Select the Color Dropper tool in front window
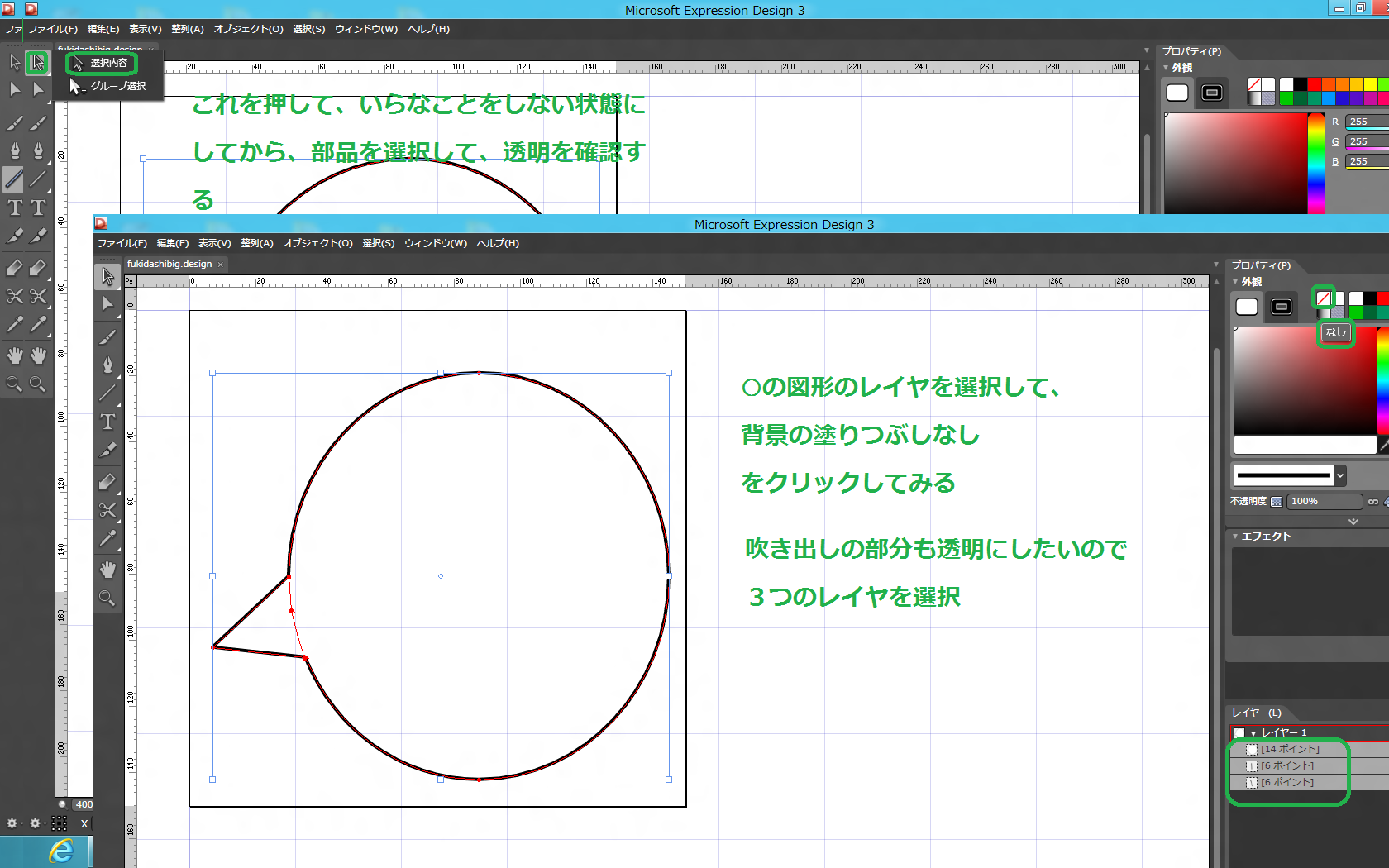1389x868 pixels. click(x=107, y=451)
